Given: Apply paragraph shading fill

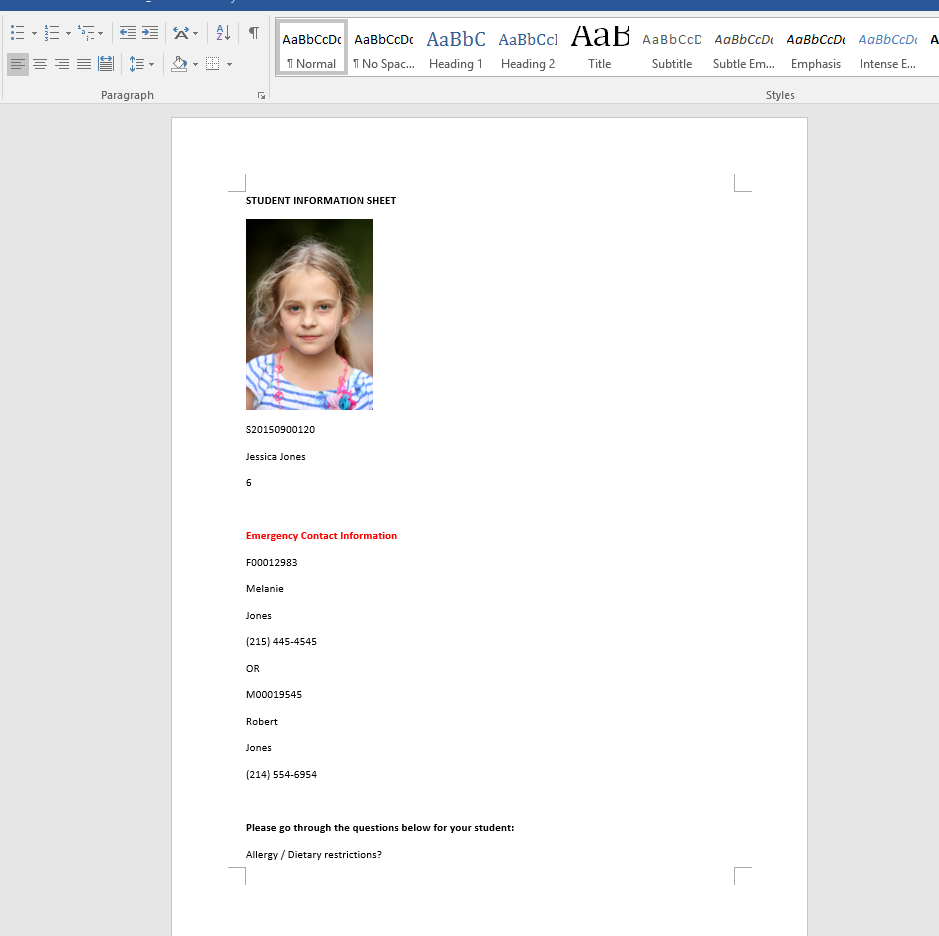Looking at the screenshot, I should tap(179, 64).
